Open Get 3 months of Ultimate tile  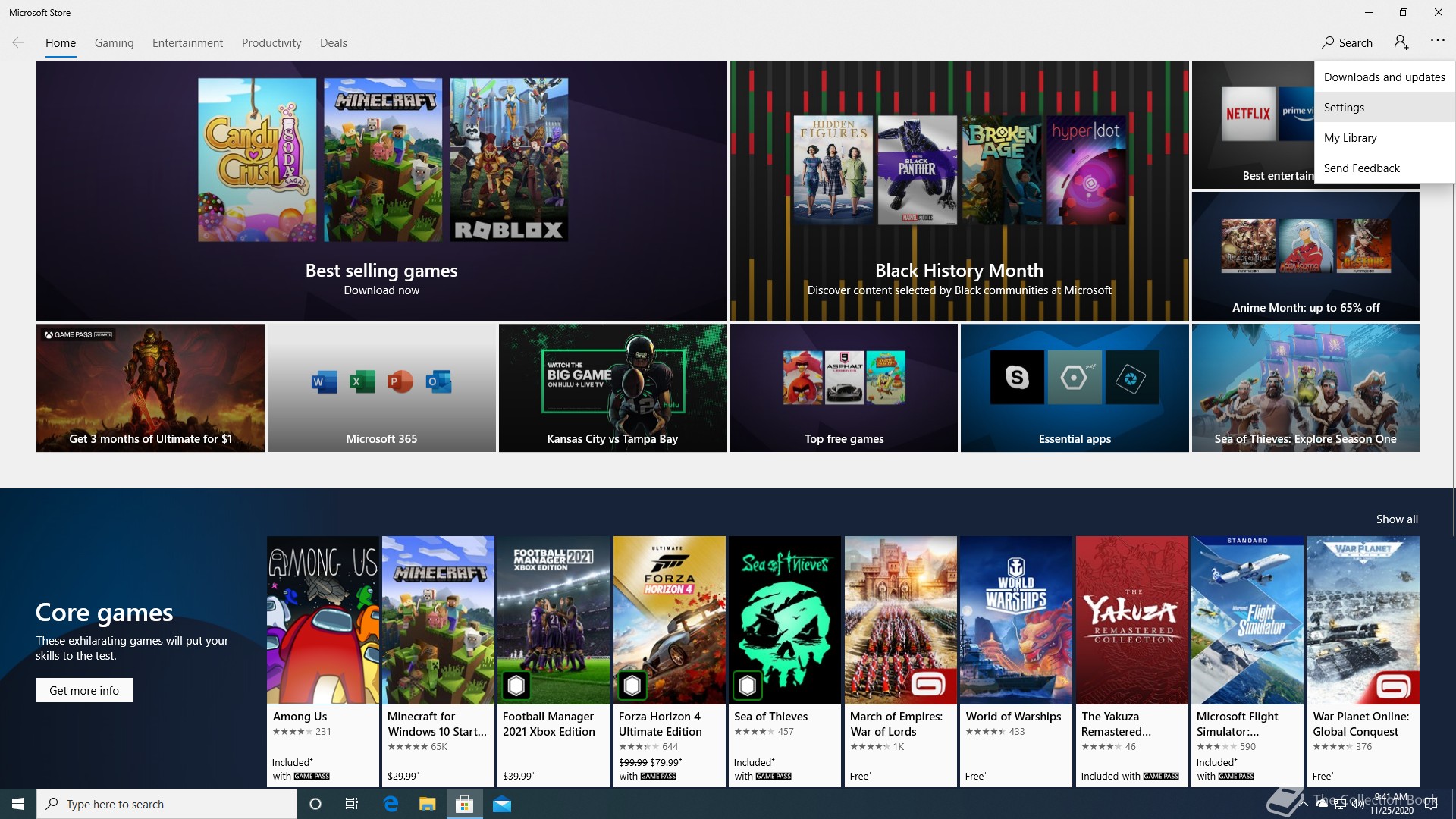(x=150, y=388)
